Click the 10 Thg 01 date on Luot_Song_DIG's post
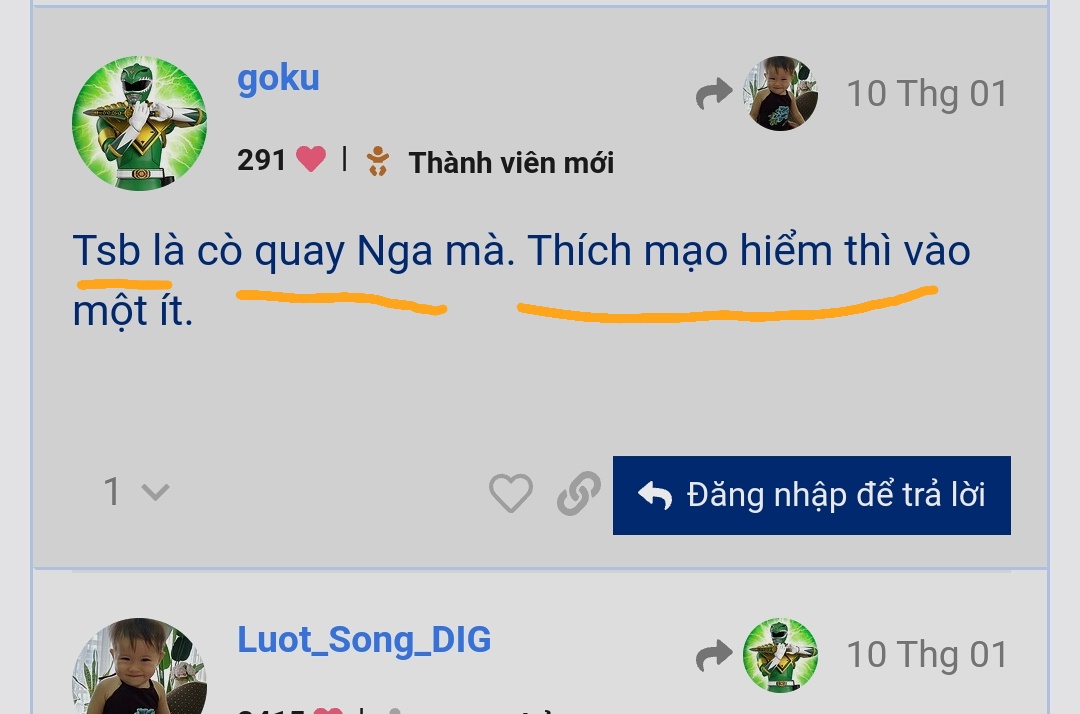 (927, 655)
